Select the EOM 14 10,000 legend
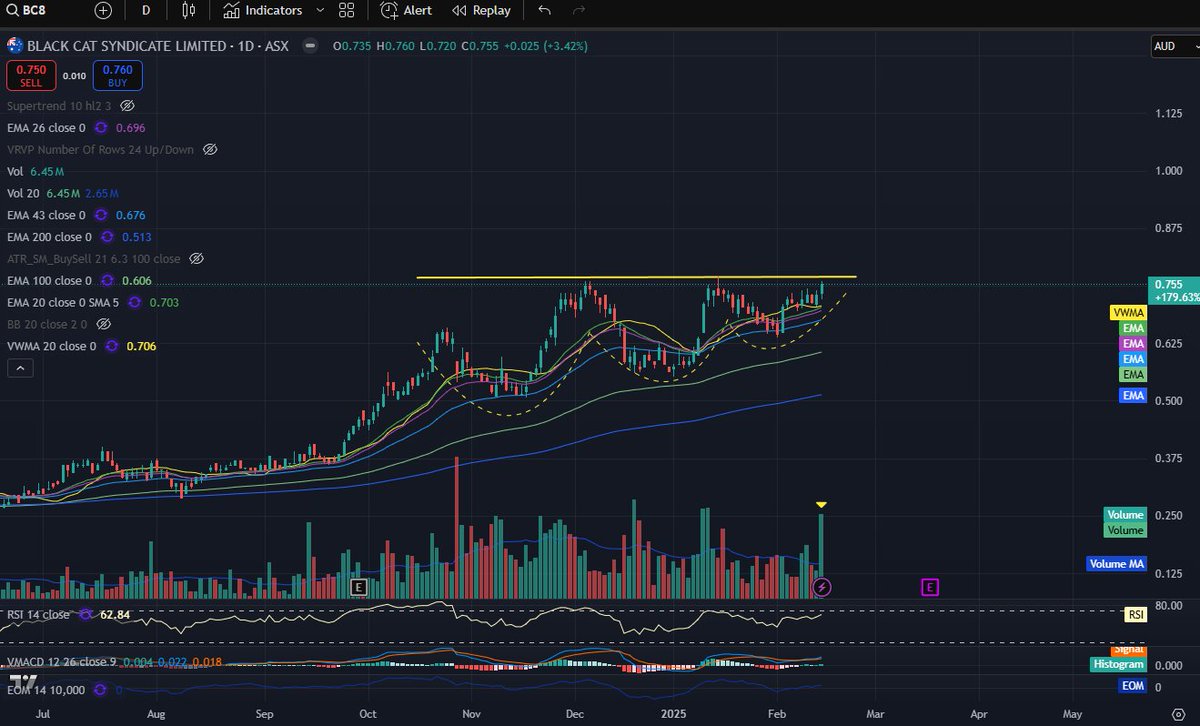The width and height of the screenshot is (1200, 726). 46,690
